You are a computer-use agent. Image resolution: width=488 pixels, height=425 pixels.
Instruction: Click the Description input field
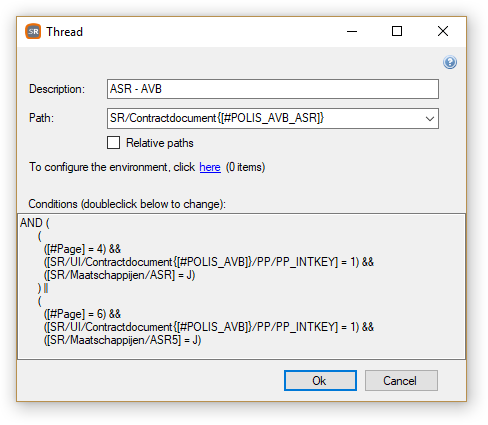pos(273,89)
